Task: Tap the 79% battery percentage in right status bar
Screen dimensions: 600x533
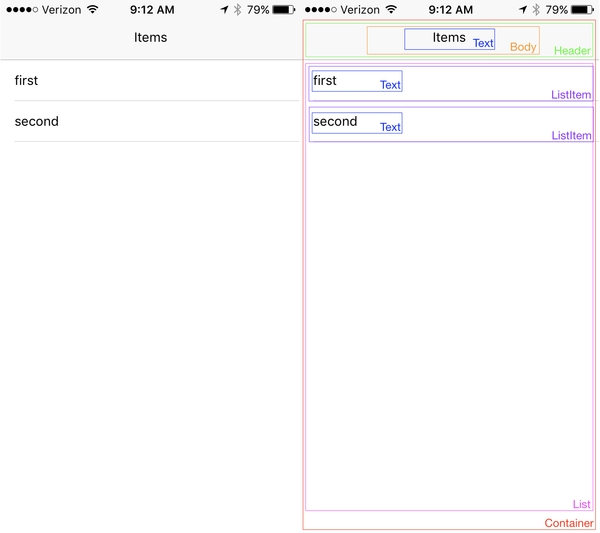Action: coord(557,10)
